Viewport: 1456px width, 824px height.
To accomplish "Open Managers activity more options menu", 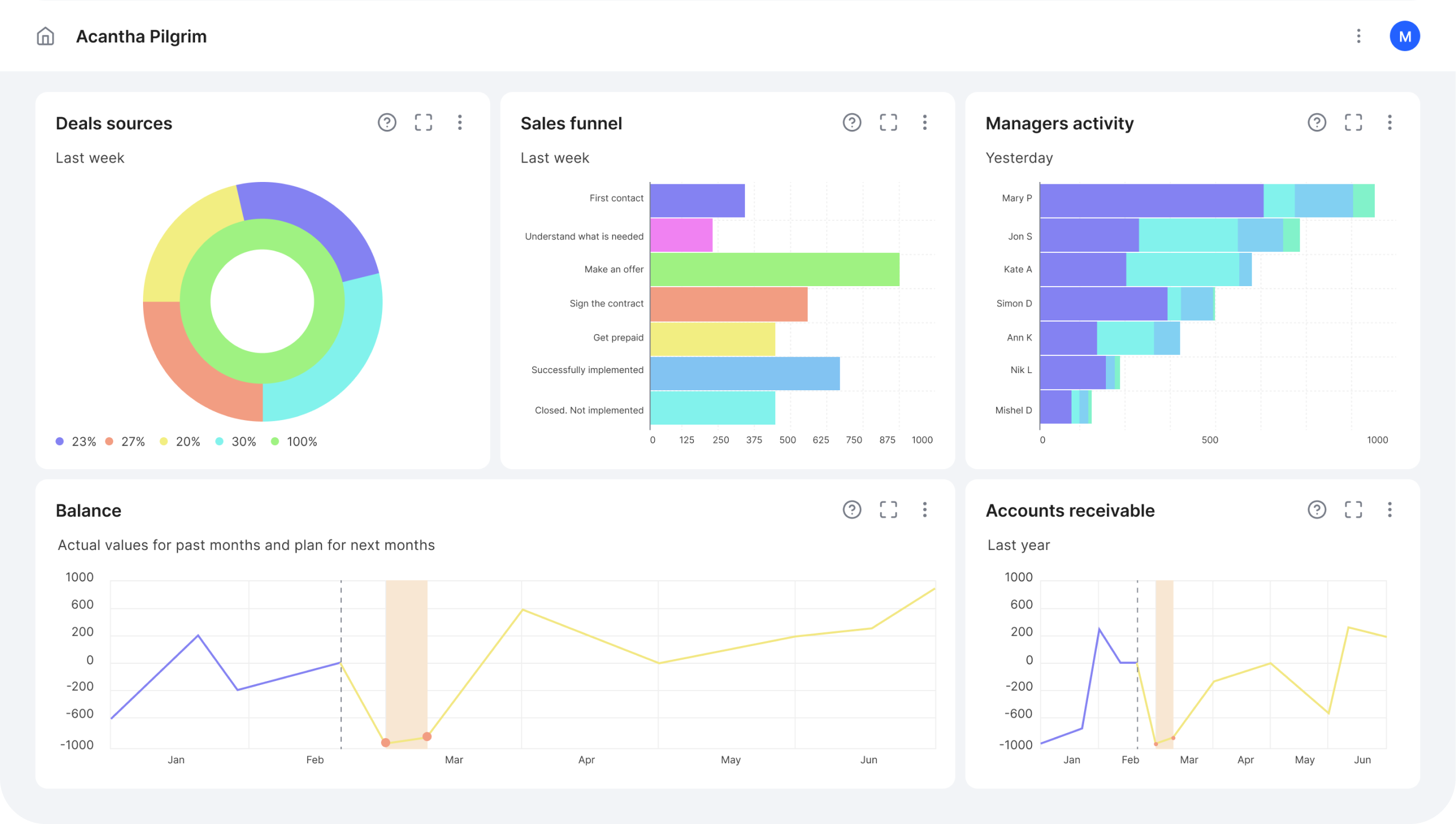I will [1390, 122].
